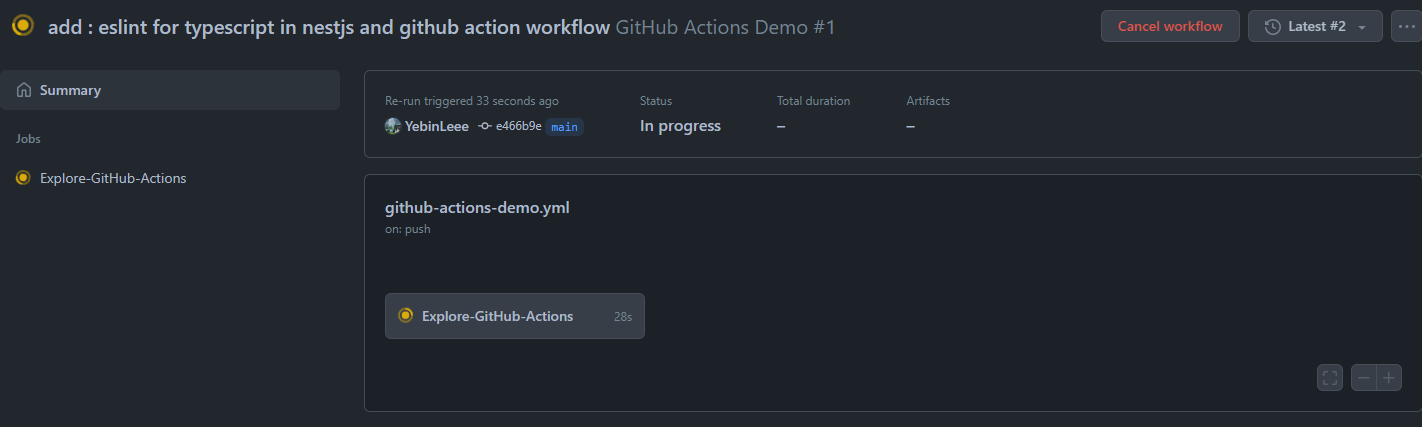Click in-progress spinner icon in job graph node

pos(406,316)
